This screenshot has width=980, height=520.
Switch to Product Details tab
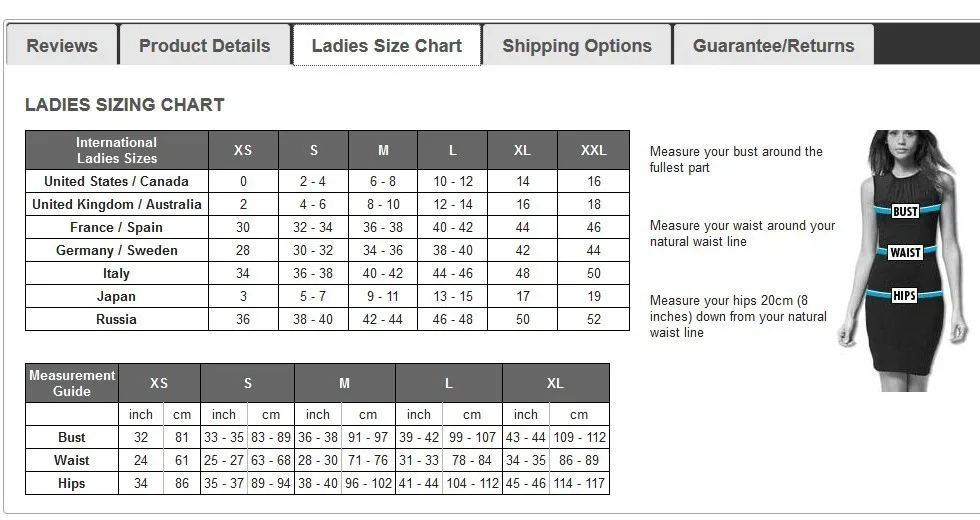coord(204,46)
